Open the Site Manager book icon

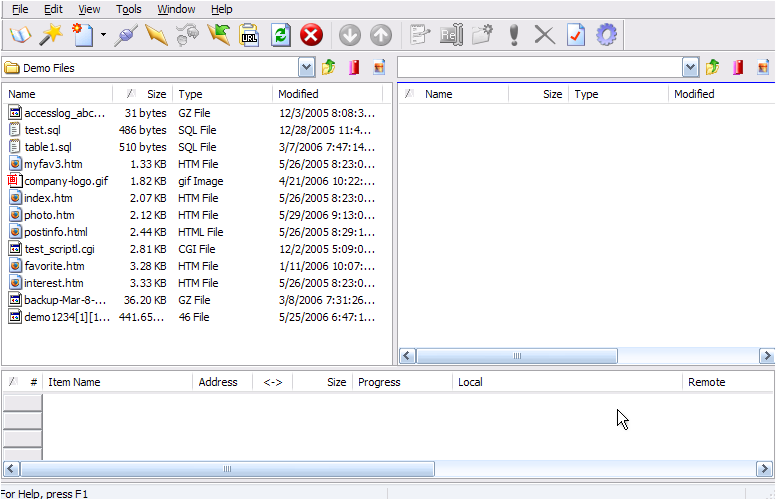click(x=21, y=35)
